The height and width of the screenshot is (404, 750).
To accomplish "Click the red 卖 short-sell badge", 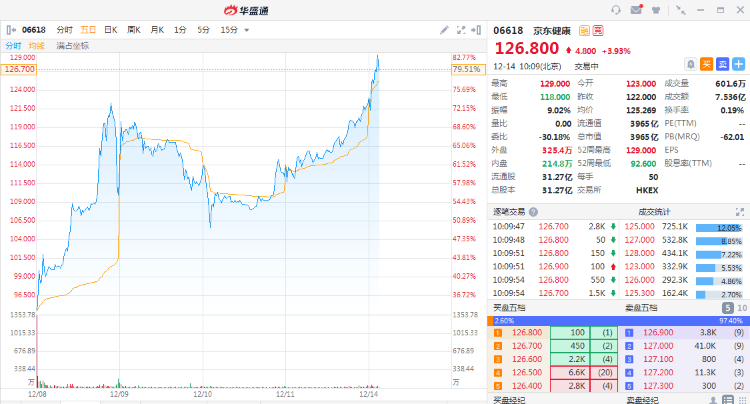I will click(598, 31).
